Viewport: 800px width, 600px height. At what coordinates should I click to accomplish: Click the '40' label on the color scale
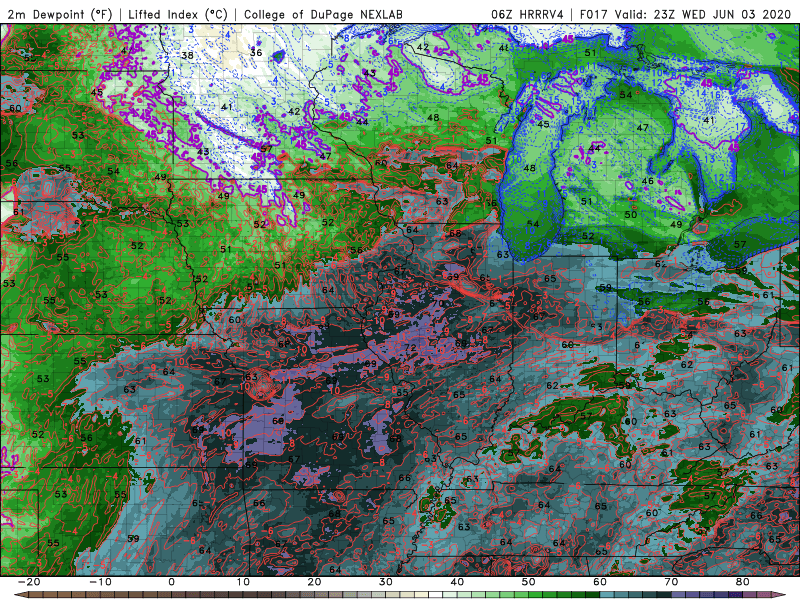[x=457, y=582]
